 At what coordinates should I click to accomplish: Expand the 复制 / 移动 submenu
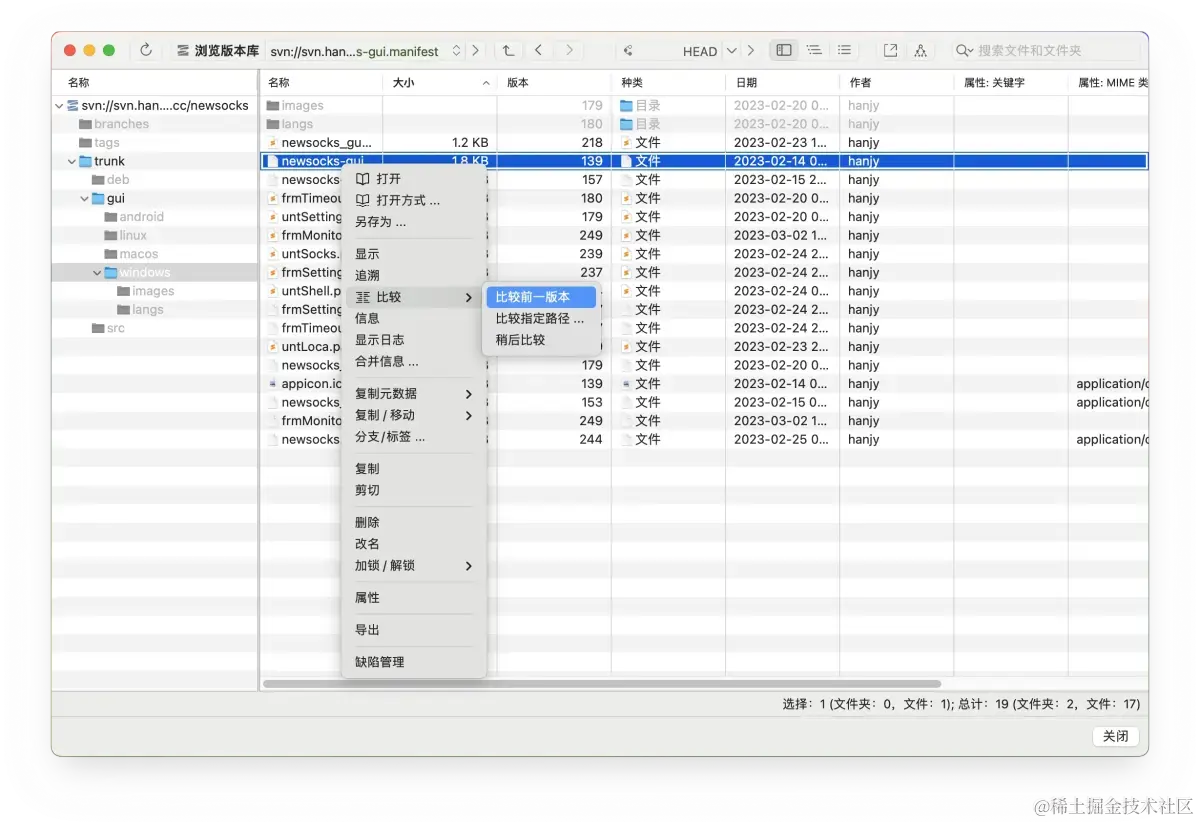click(414, 415)
